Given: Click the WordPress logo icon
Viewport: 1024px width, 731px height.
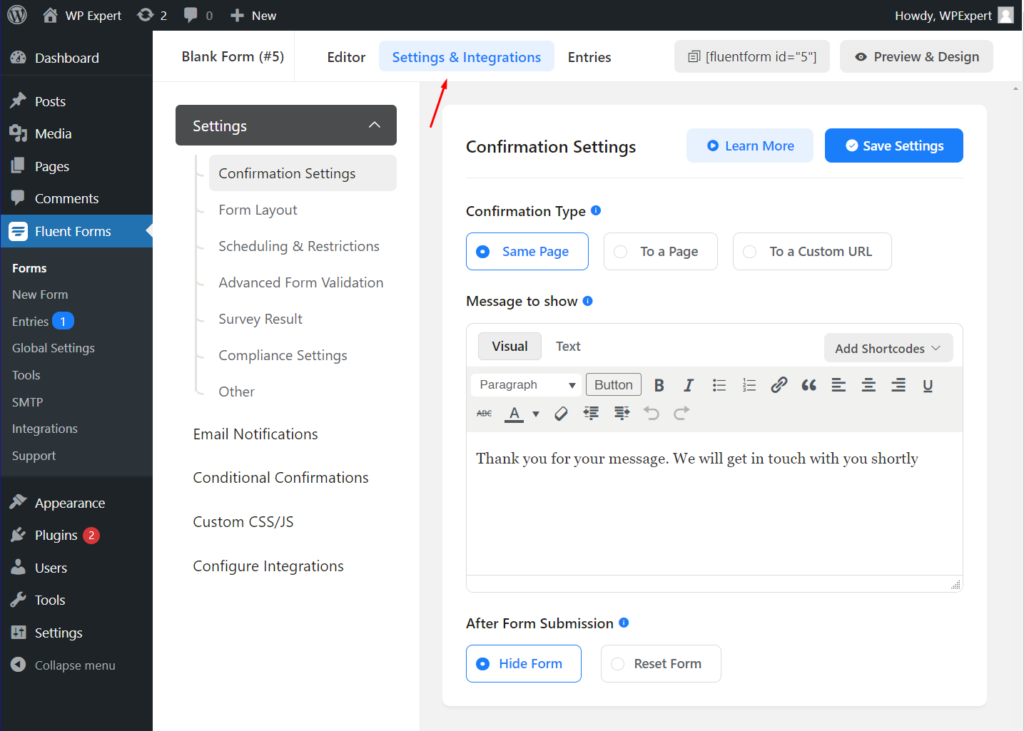Looking at the screenshot, I should 17,15.
